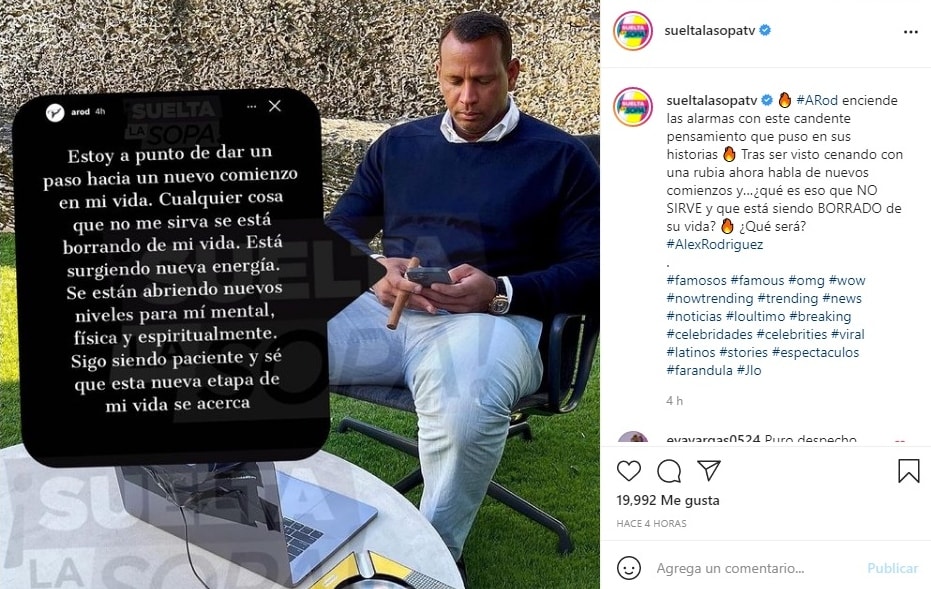Click the sueltalasopatv avatar beside the caption
Image resolution: width=931 pixels, height=589 pixels.
(x=633, y=107)
